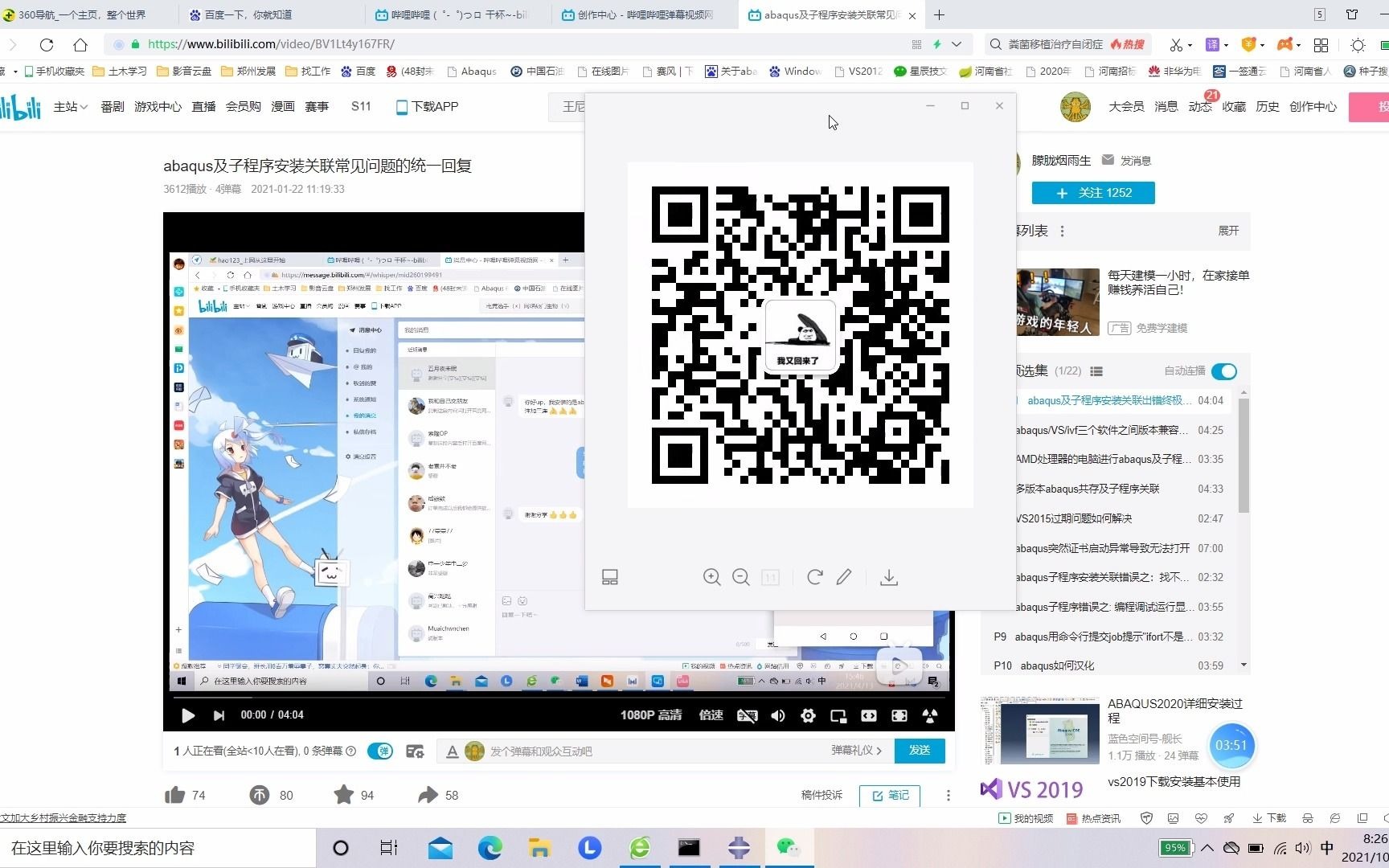
Task: Follow the uploader with 关注 1252
Action: [x=1093, y=193]
